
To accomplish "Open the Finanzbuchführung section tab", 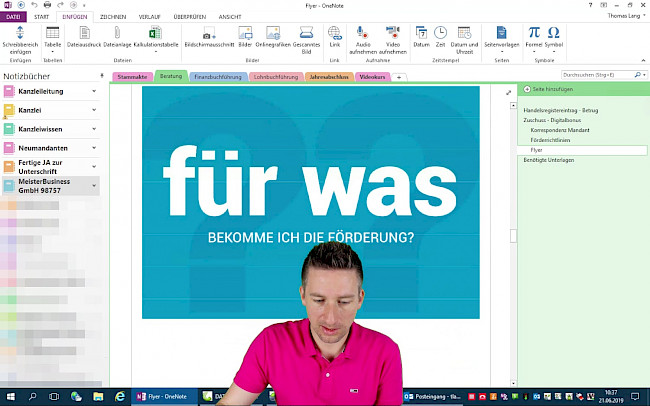I will click(217, 76).
